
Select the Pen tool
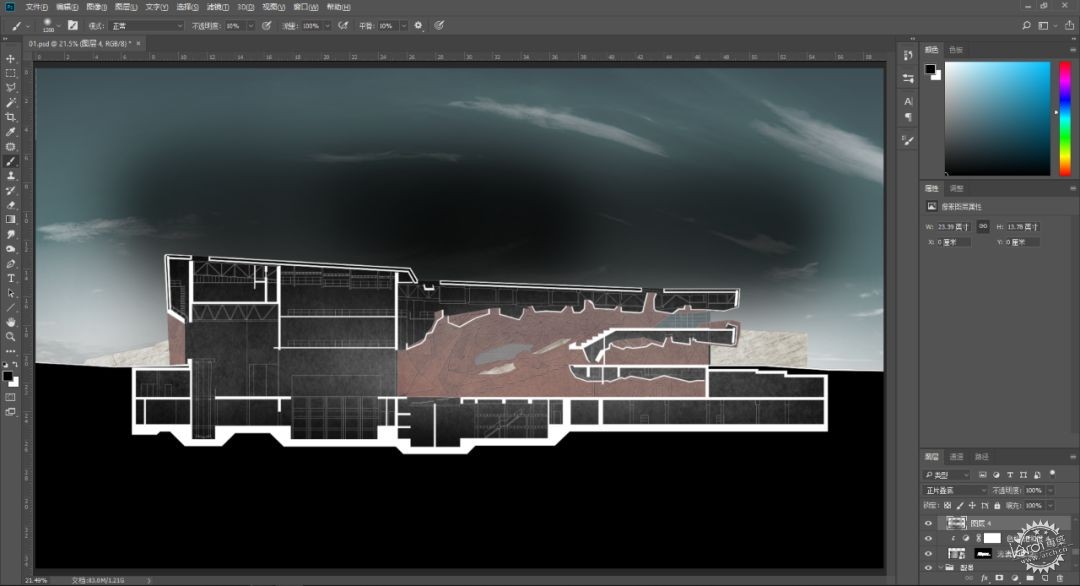coord(10,264)
